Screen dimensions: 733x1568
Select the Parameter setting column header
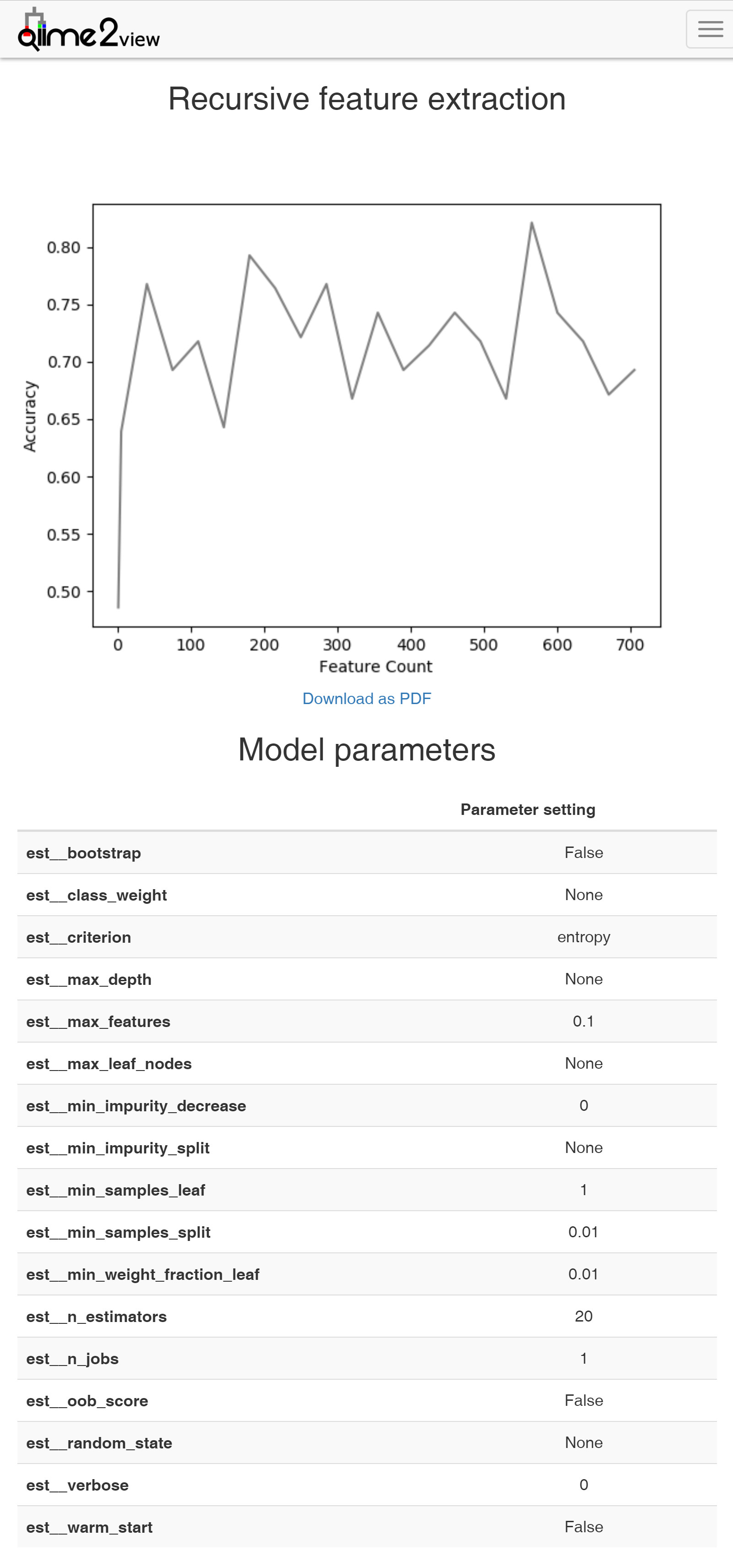coord(528,809)
